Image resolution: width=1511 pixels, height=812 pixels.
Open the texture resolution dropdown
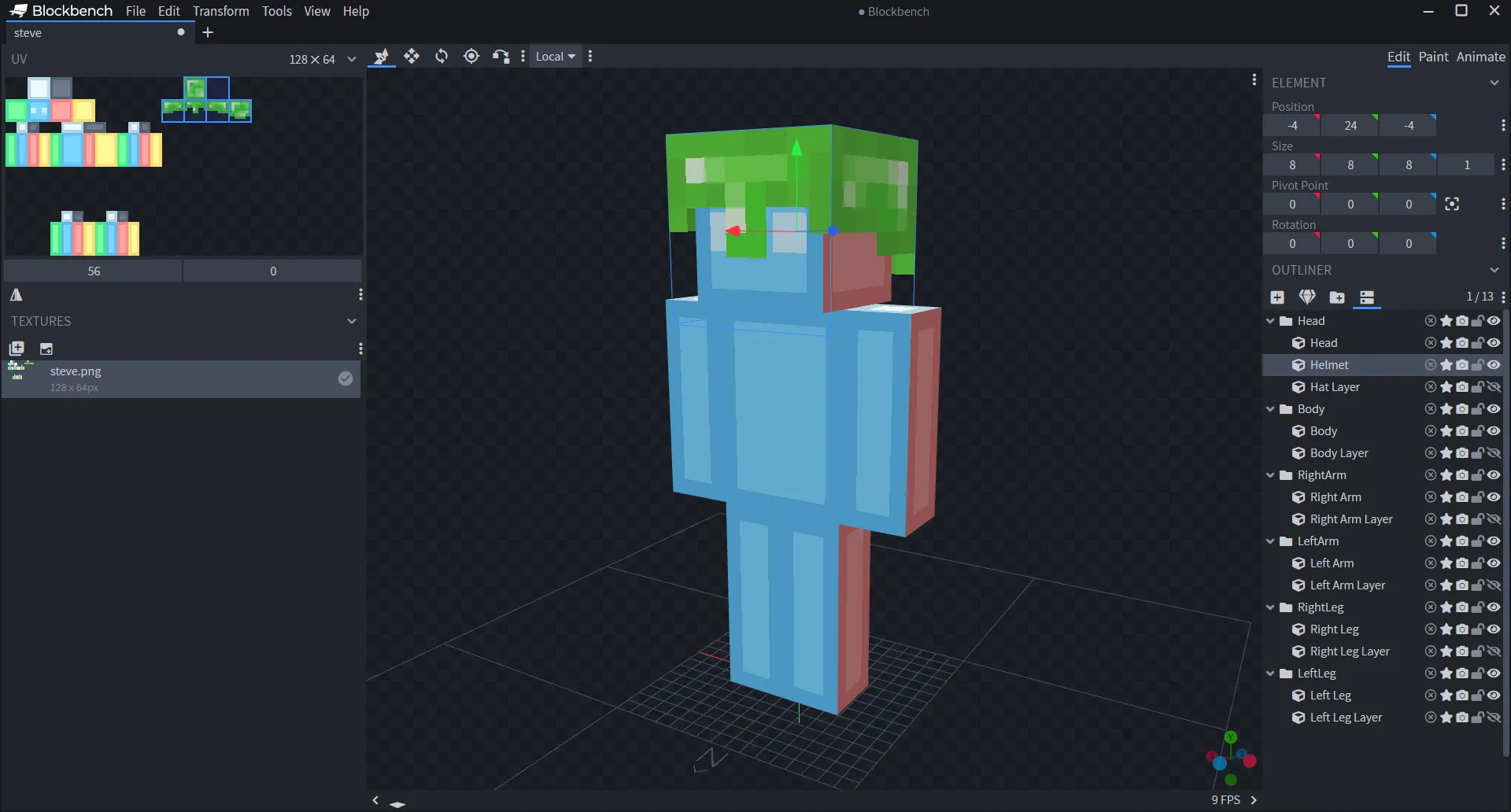coord(352,59)
